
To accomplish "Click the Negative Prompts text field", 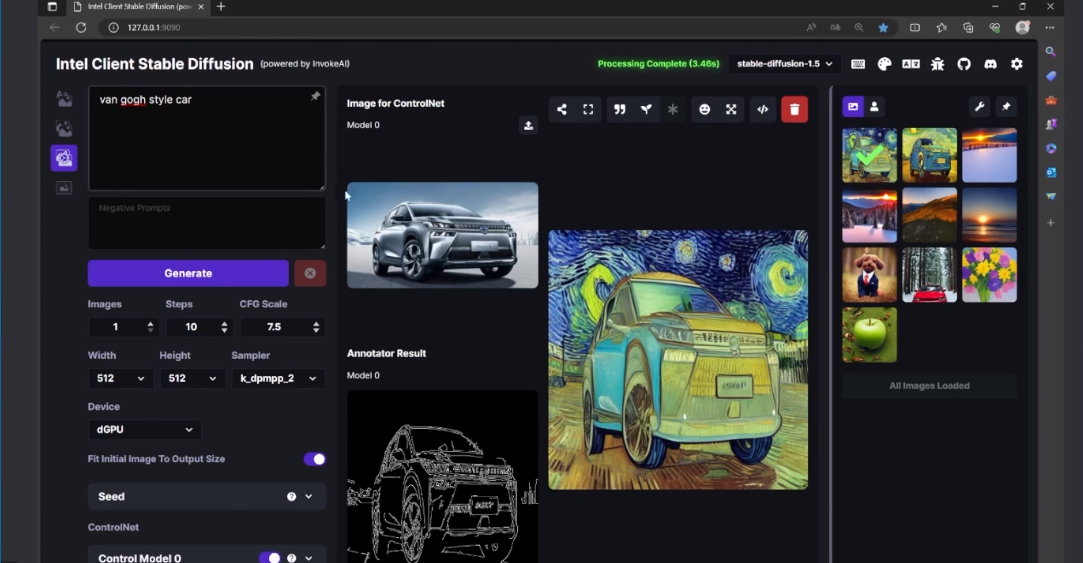I will click(206, 223).
